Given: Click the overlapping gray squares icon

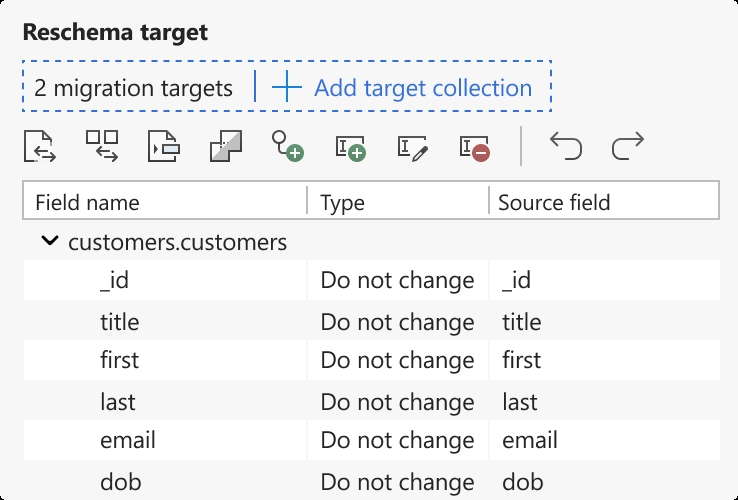Looking at the screenshot, I should [x=225, y=146].
